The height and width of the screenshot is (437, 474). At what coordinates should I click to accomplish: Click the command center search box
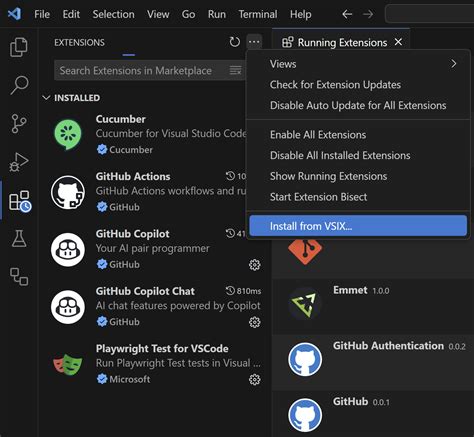[x=429, y=14]
